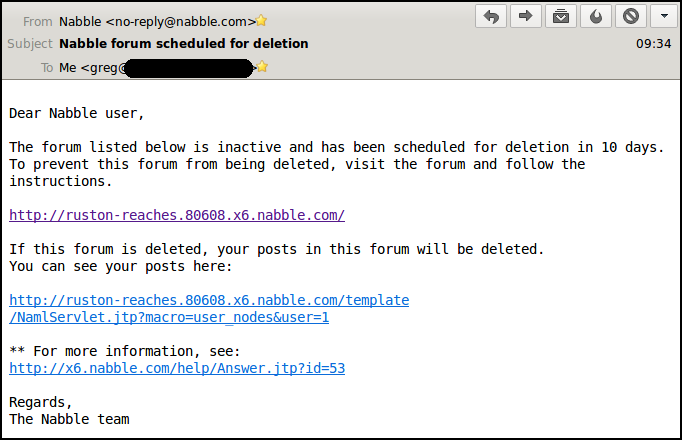Image resolution: width=682 pixels, height=440 pixels.
Task: Visit the Answer.jtp help link
Action: 177,368
